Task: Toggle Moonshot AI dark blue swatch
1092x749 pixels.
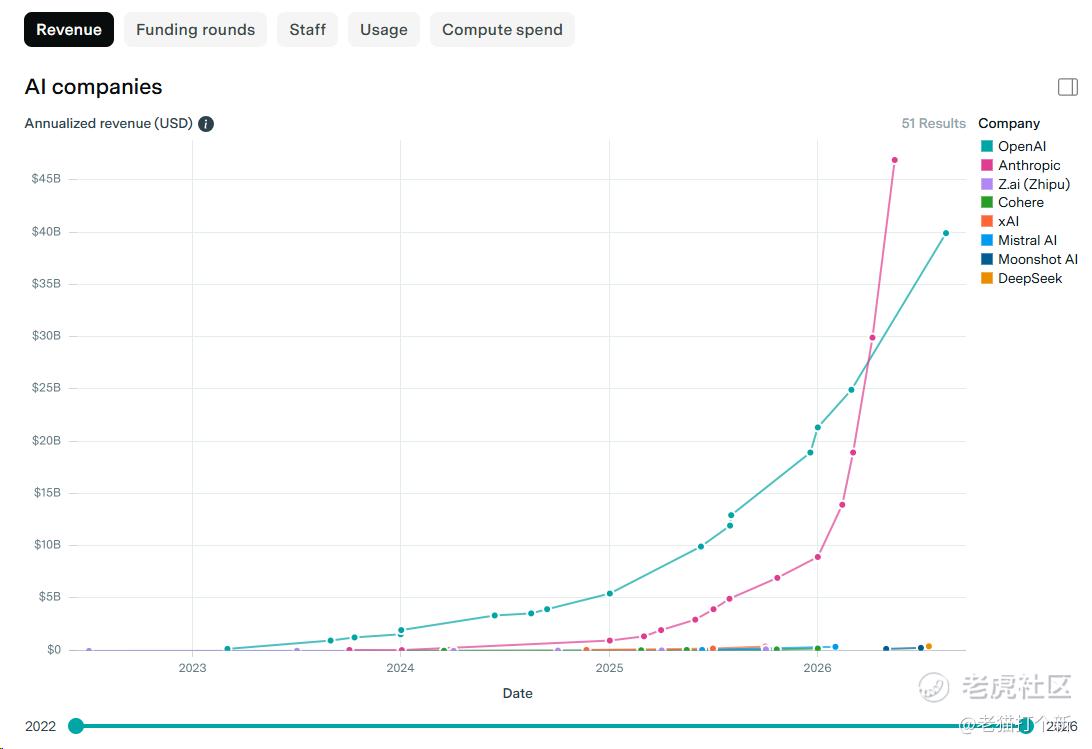Action: point(986,258)
